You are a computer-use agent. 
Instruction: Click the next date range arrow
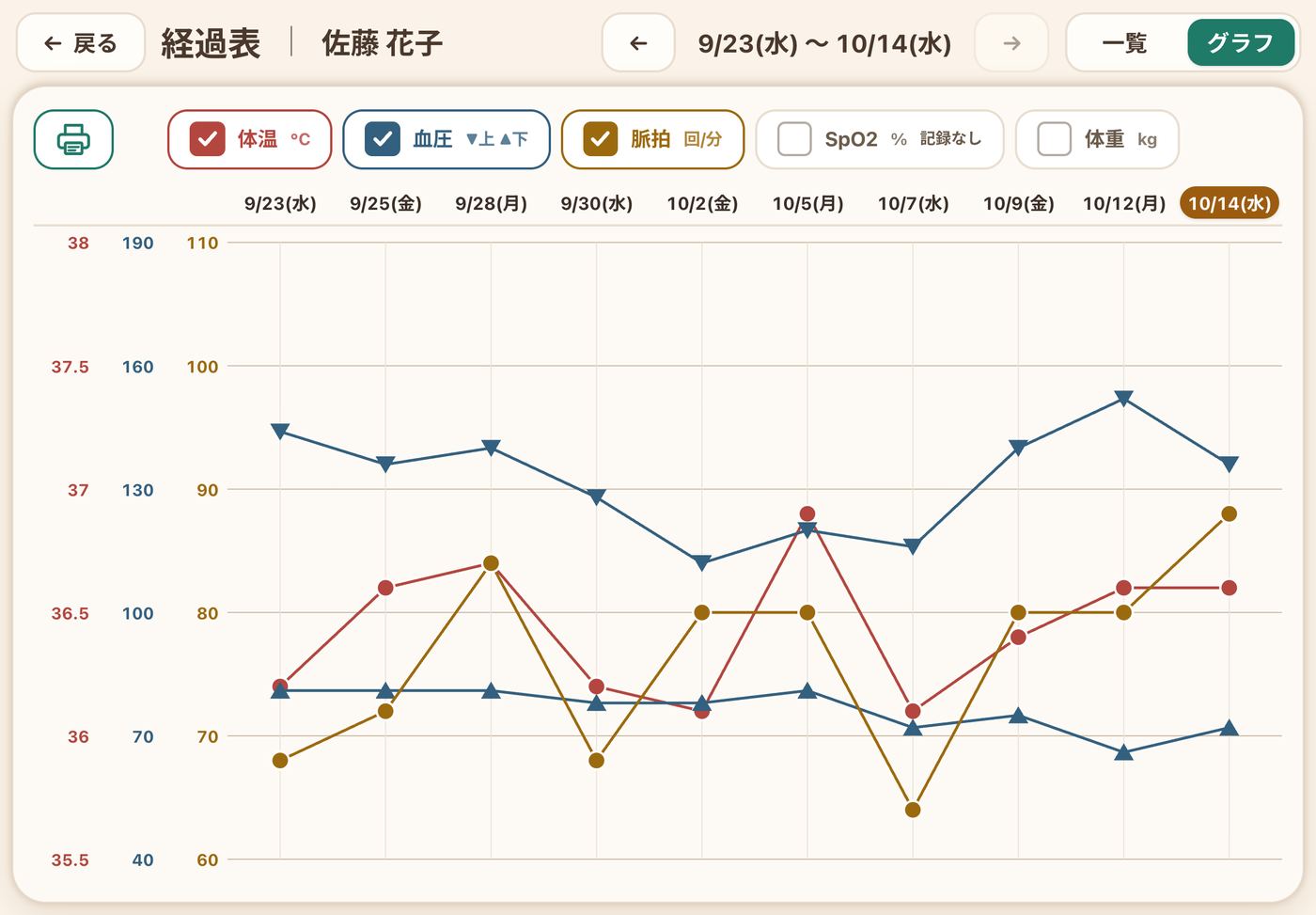pos(1011,42)
